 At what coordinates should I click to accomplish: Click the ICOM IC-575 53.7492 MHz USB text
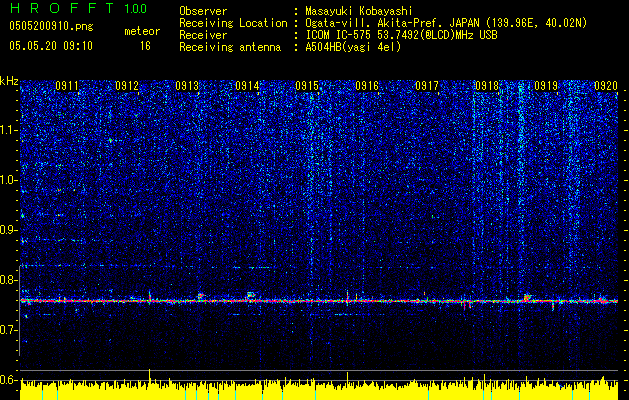pos(401,35)
